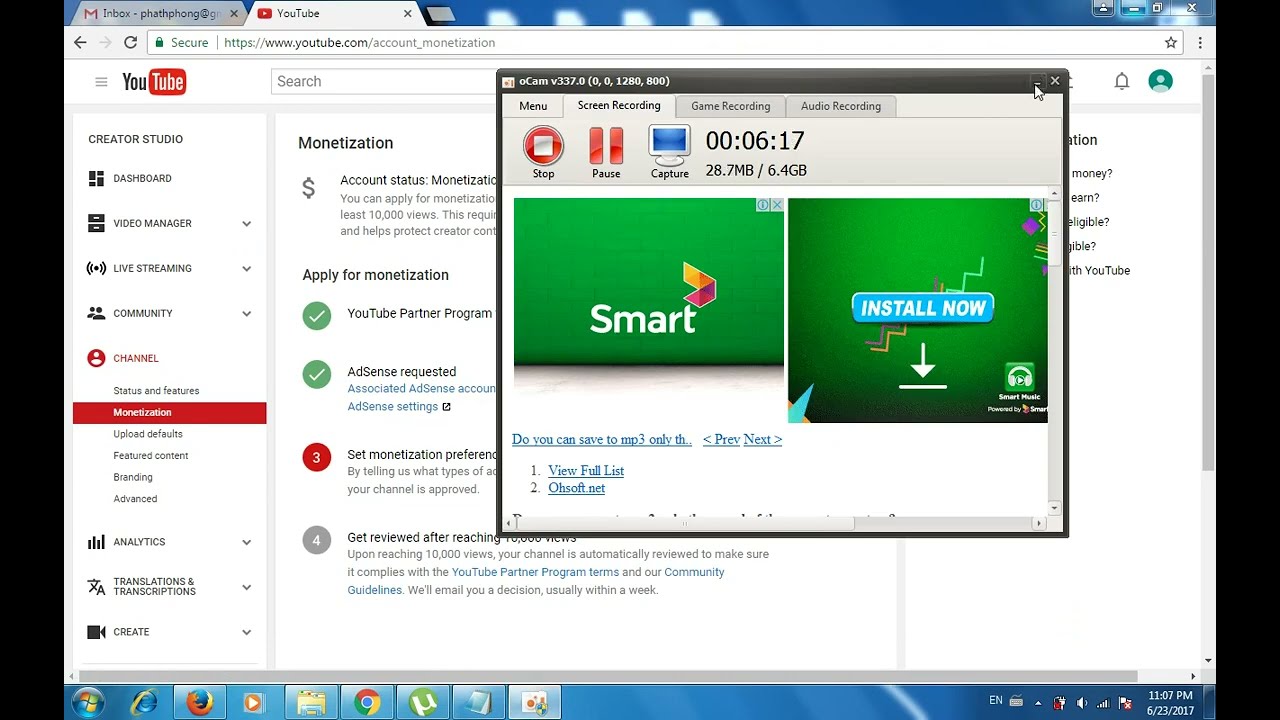The width and height of the screenshot is (1280, 720).
Task: Open DASHBOARD in Creator Studio sidebar
Action: [142, 178]
